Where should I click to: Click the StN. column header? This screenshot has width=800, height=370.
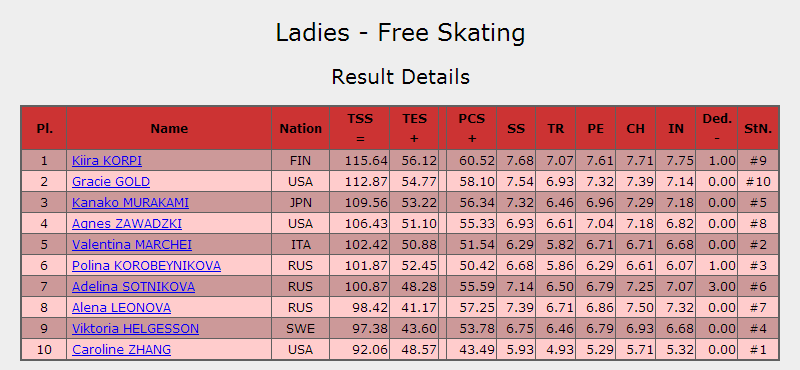tap(758, 129)
